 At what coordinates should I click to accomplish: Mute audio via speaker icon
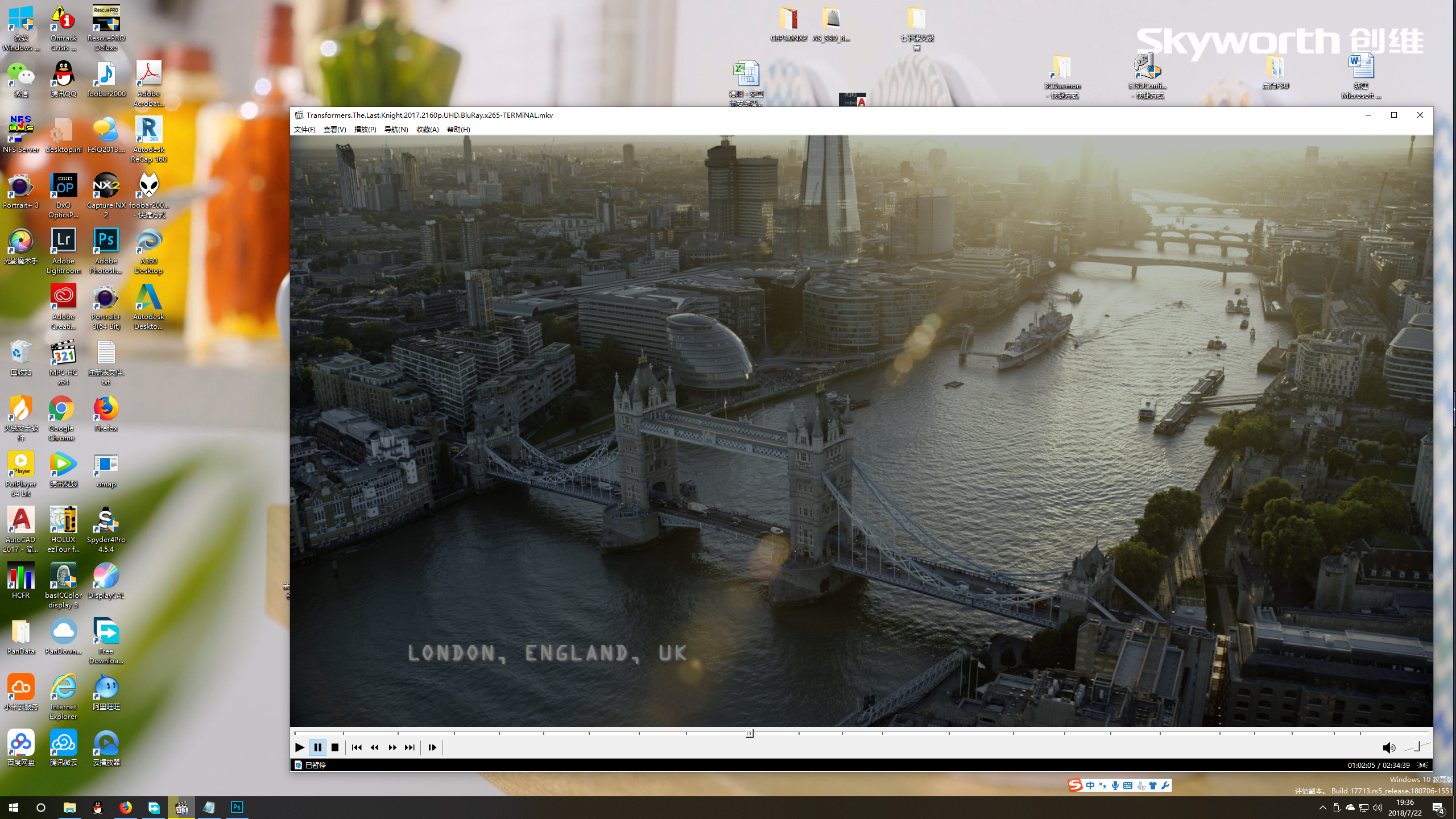1388,748
